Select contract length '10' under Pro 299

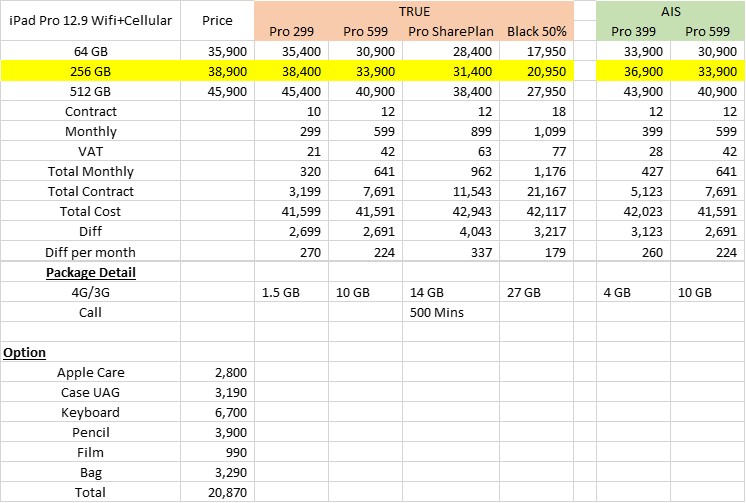291,111
